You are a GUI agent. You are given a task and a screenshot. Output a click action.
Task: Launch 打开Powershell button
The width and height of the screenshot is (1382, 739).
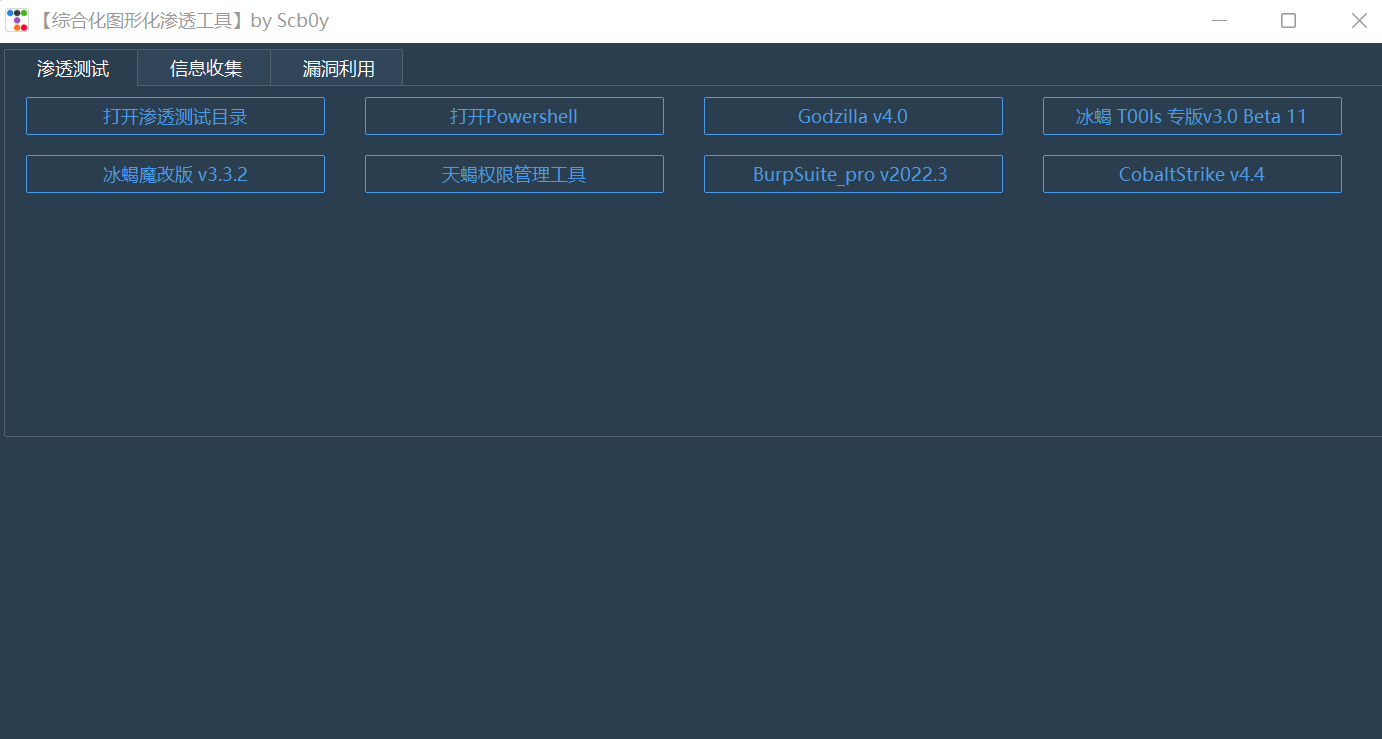[x=514, y=116]
